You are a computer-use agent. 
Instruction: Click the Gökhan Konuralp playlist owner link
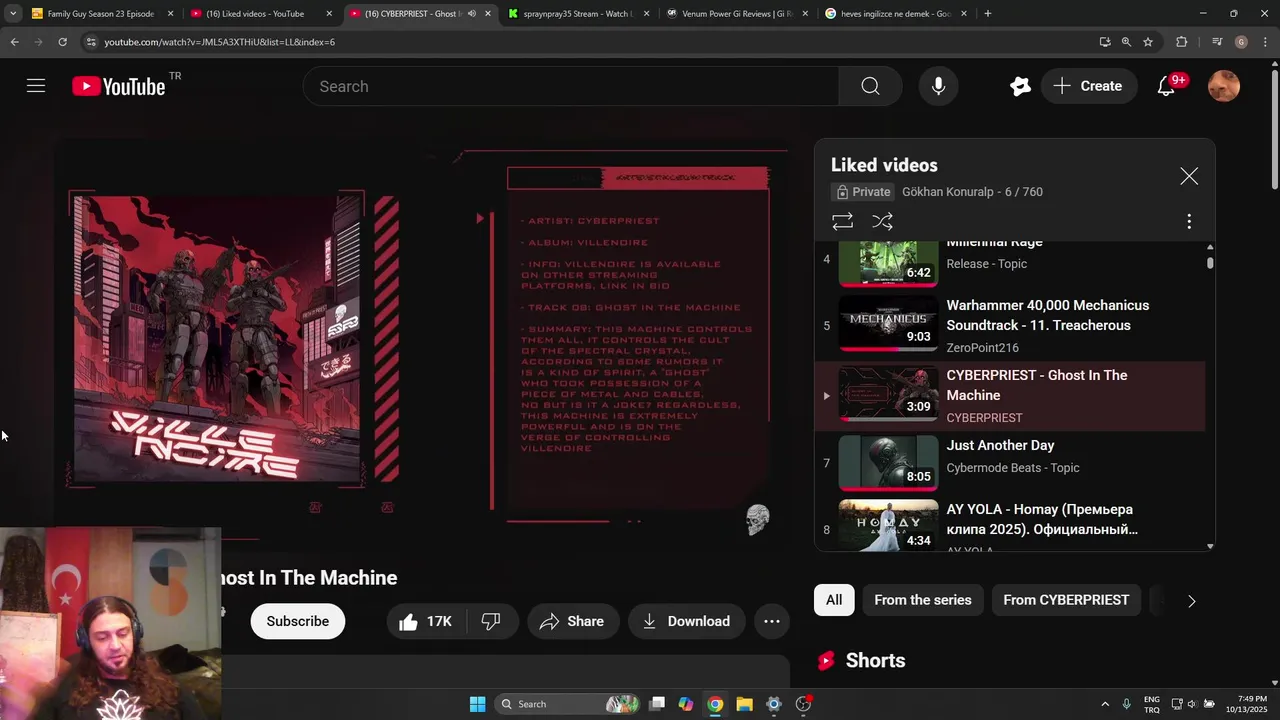coord(947,192)
